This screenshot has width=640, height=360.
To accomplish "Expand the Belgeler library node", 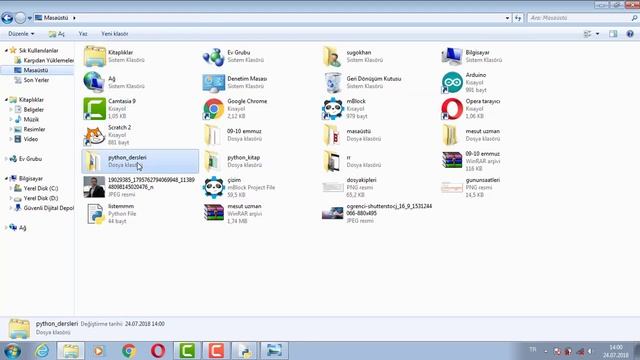I will point(11,109).
